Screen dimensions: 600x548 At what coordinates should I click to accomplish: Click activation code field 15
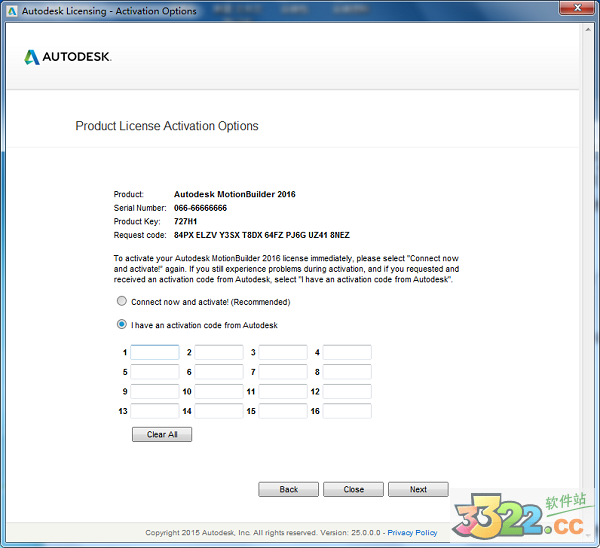pos(283,411)
